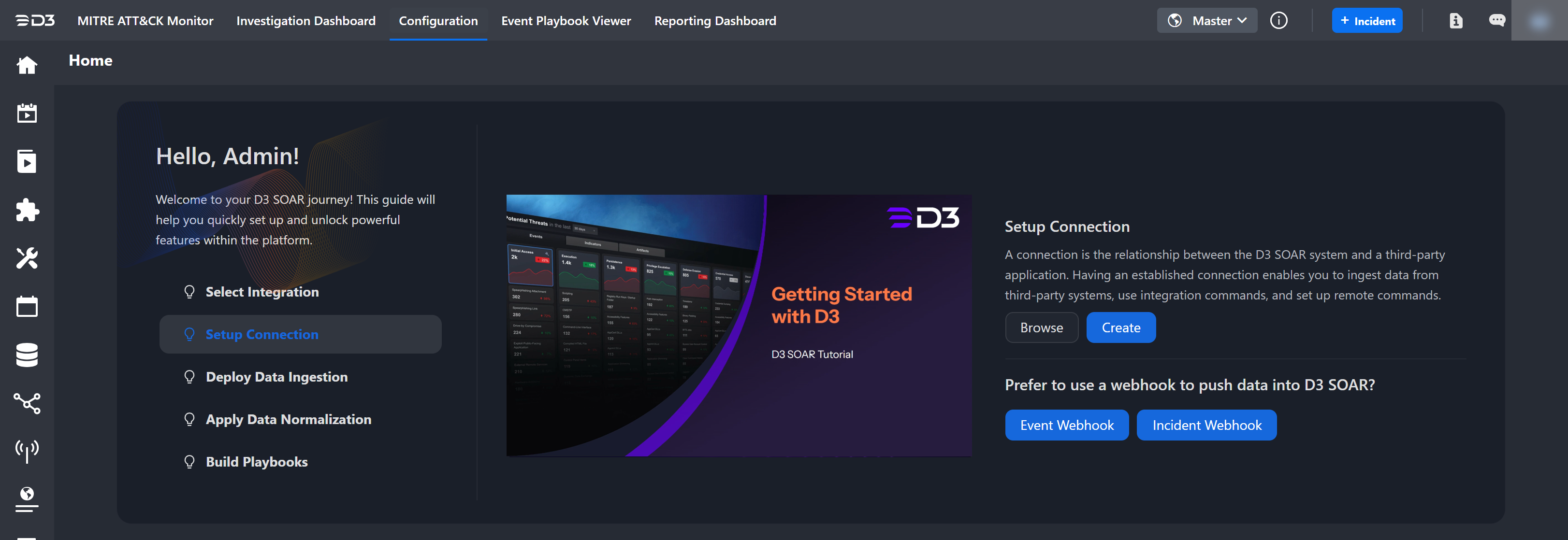The image size is (1568, 540).
Task: Expand the Master site dropdown
Action: click(1206, 21)
